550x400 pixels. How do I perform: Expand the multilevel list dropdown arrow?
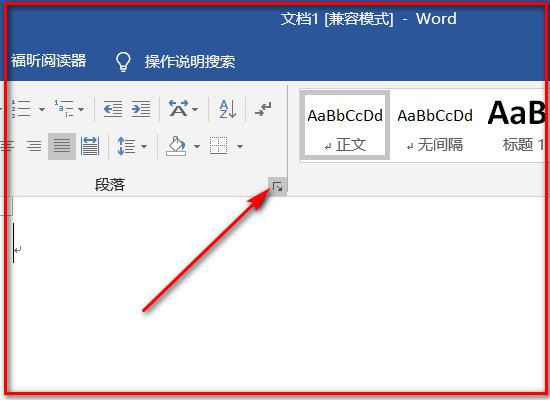(x=81, y=109)
